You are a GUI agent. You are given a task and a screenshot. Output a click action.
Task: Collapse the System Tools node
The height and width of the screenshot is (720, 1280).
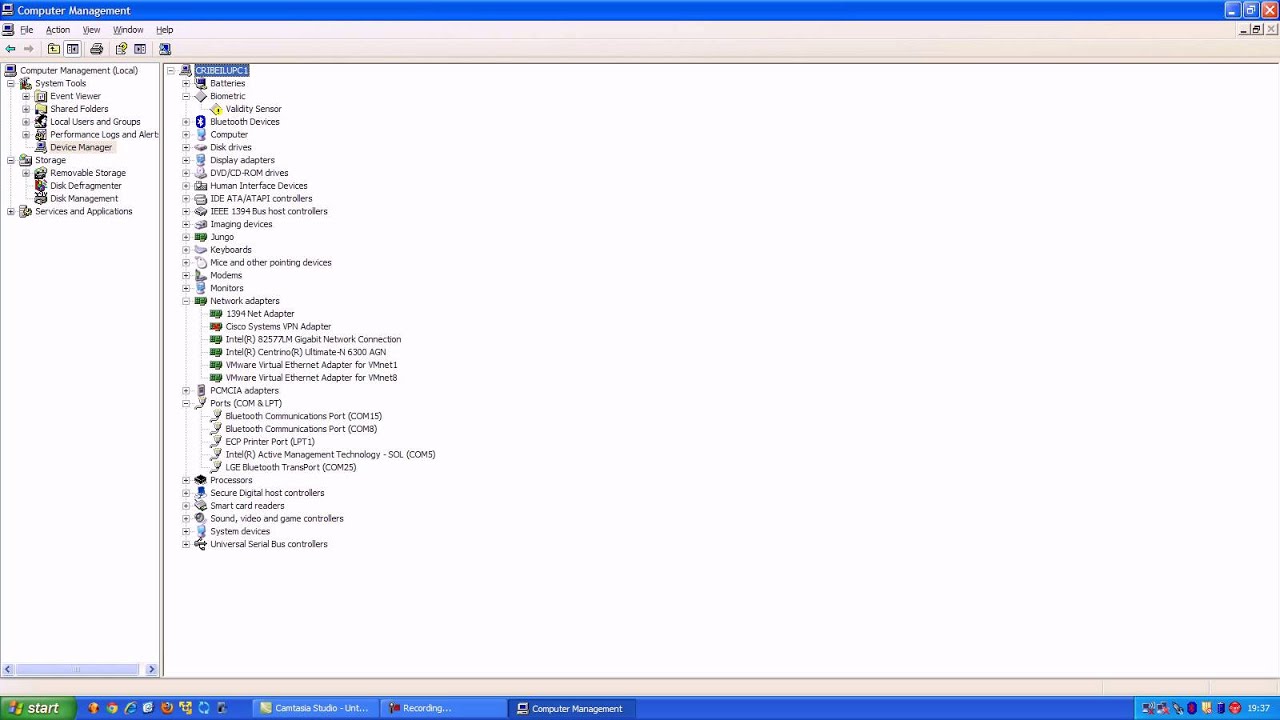click(11, 84)
